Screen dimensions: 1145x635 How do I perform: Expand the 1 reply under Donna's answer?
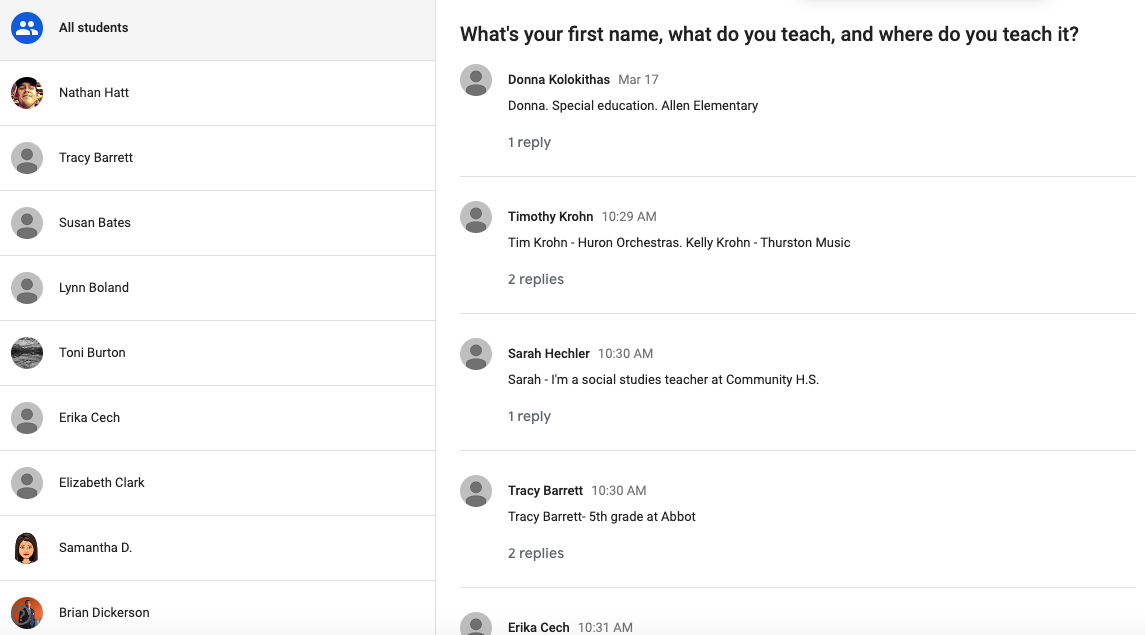(529, 142)
